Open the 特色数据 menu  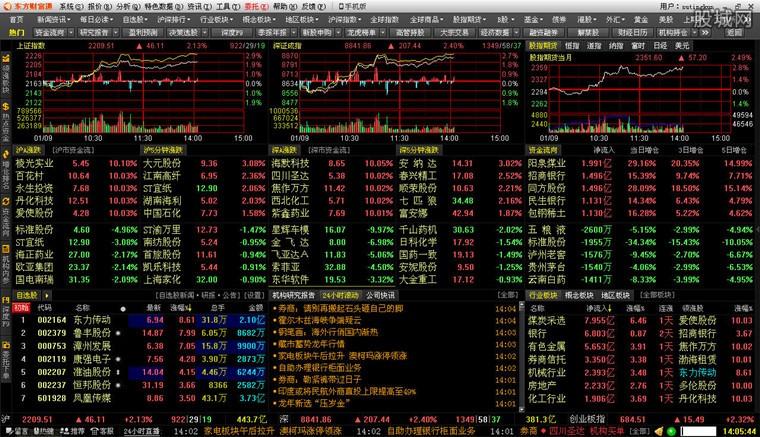pos(164,6)
